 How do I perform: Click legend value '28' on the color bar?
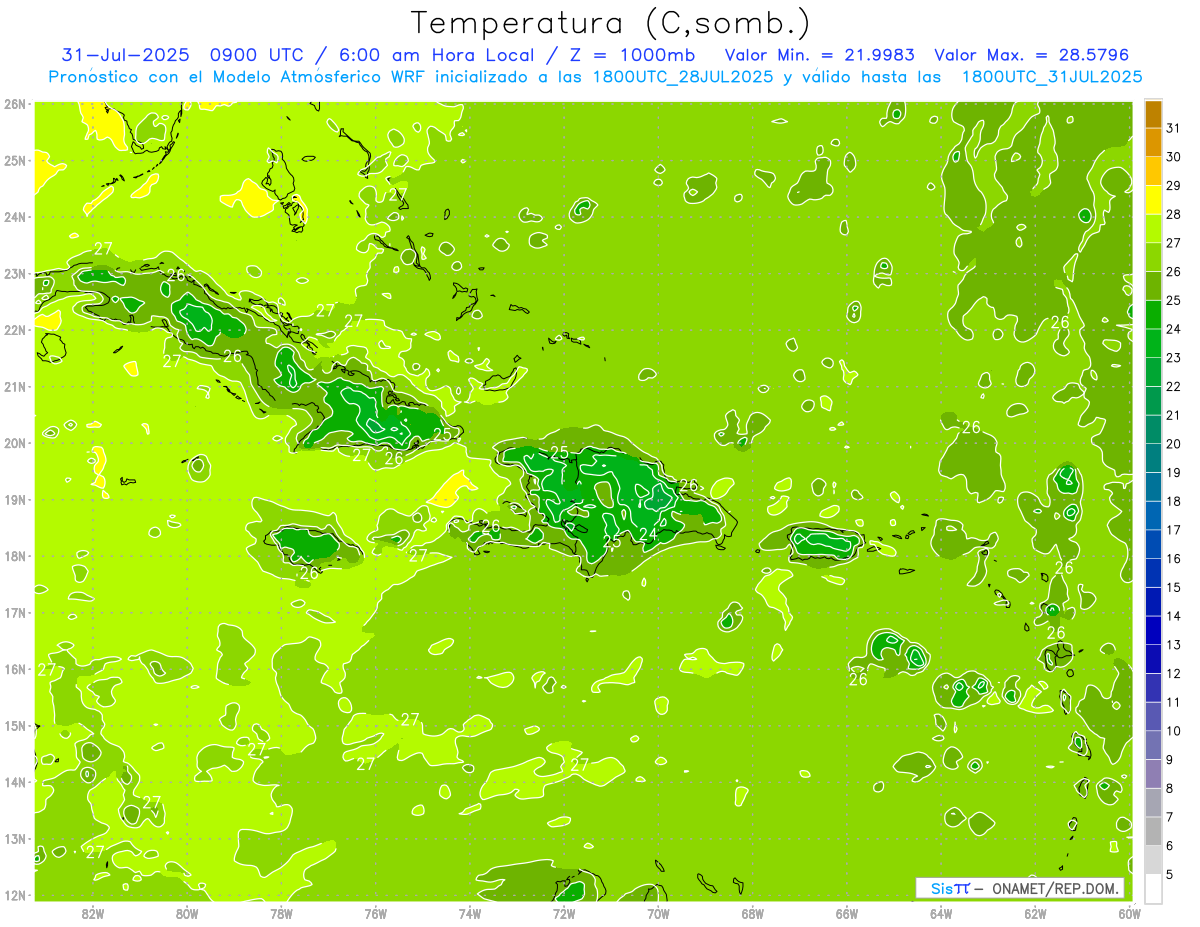pyautogui.click(x=1174, y=214)
